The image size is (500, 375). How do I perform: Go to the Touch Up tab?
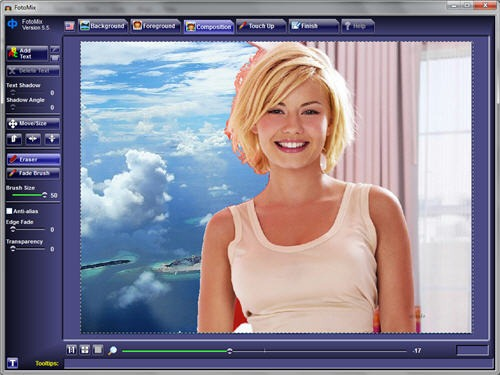tap(261, 26)
